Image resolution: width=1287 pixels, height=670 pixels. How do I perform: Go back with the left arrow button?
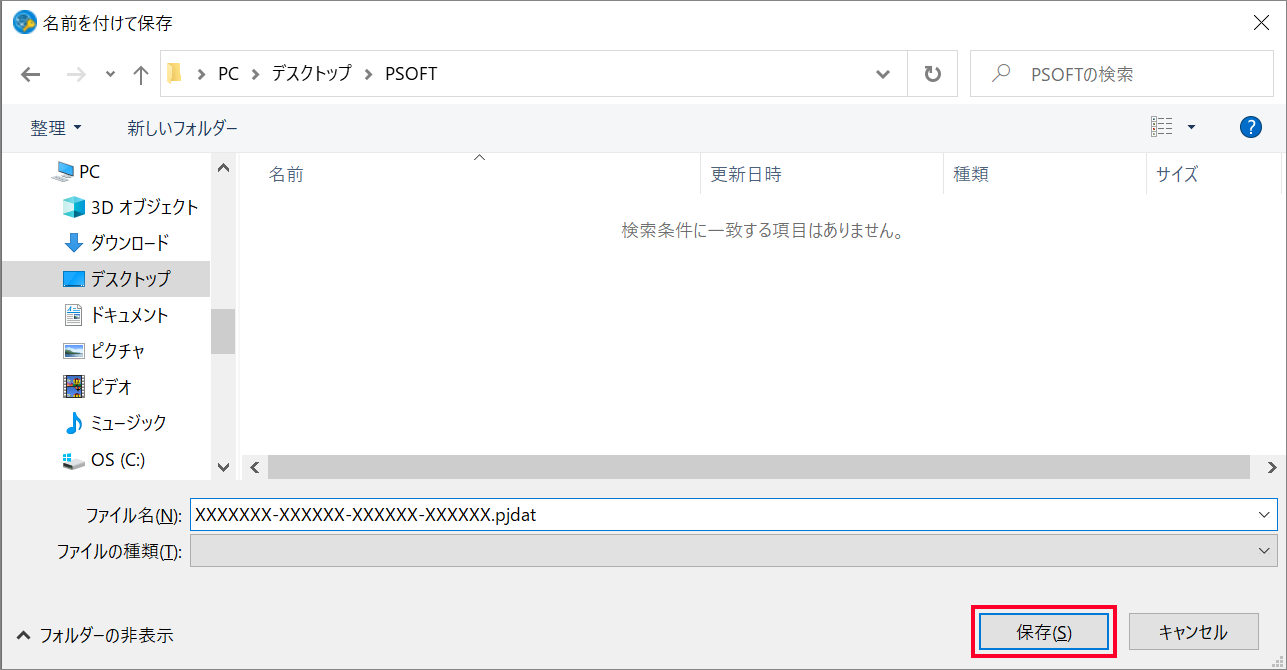(31, 74)
